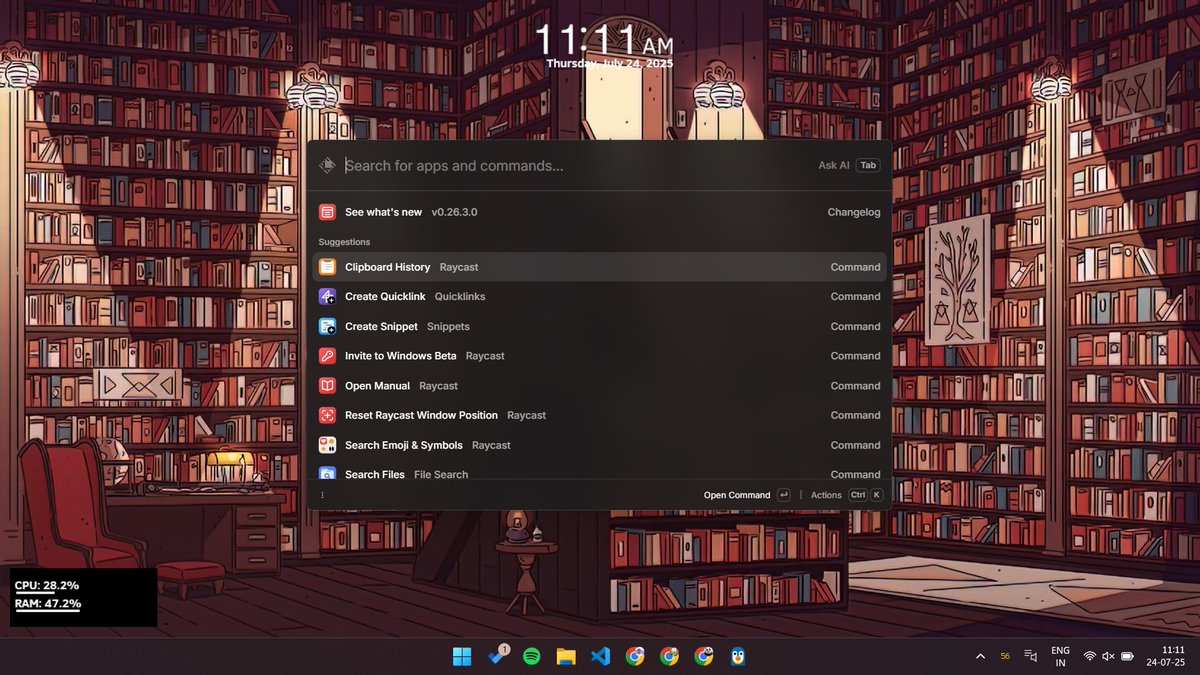Click the v0.26.3.0 version text
Screen dimensions: 1200x675
coord(454,212)
